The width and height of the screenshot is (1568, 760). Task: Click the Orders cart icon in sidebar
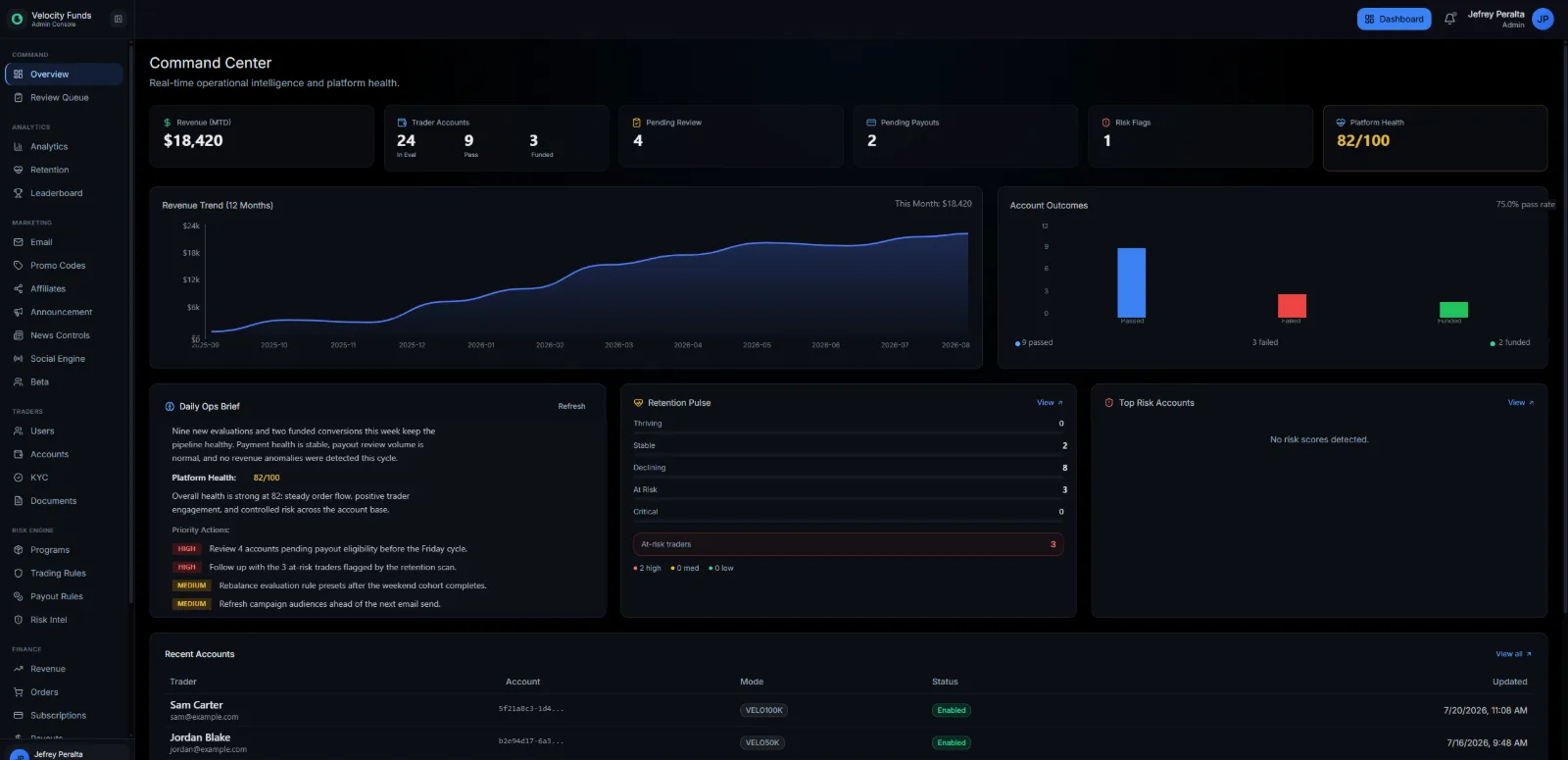click(18, 692)
